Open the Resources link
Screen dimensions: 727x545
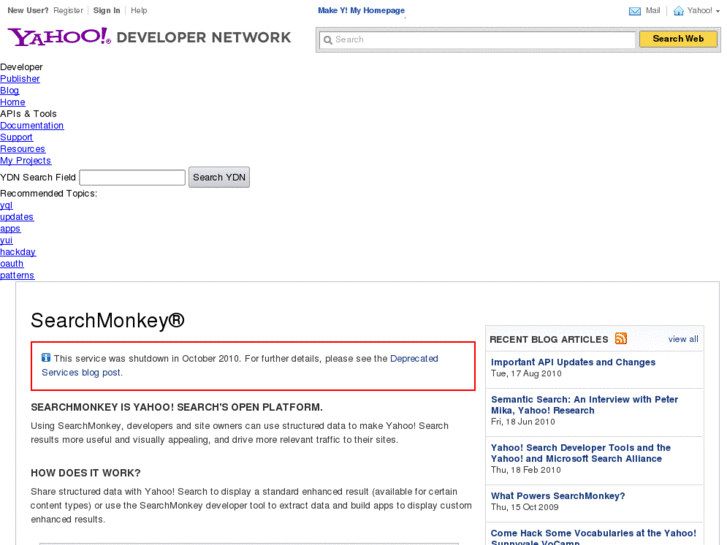pyautogui.click(x=23, y=149)
